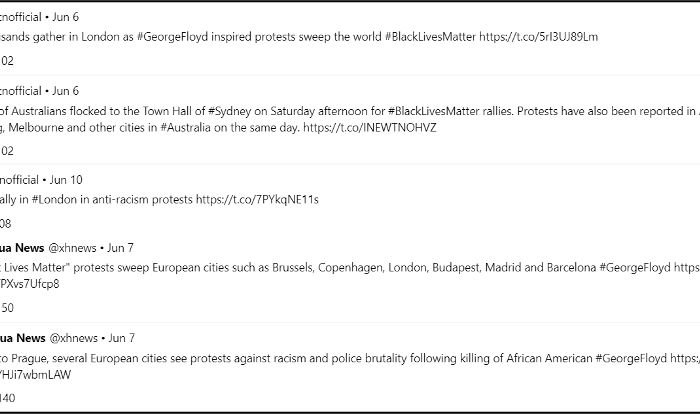Click #GeorgeFloyd in European cities tweet
Image resolution: width=700 pixels, height=414 pixels.
coord(634,268)
